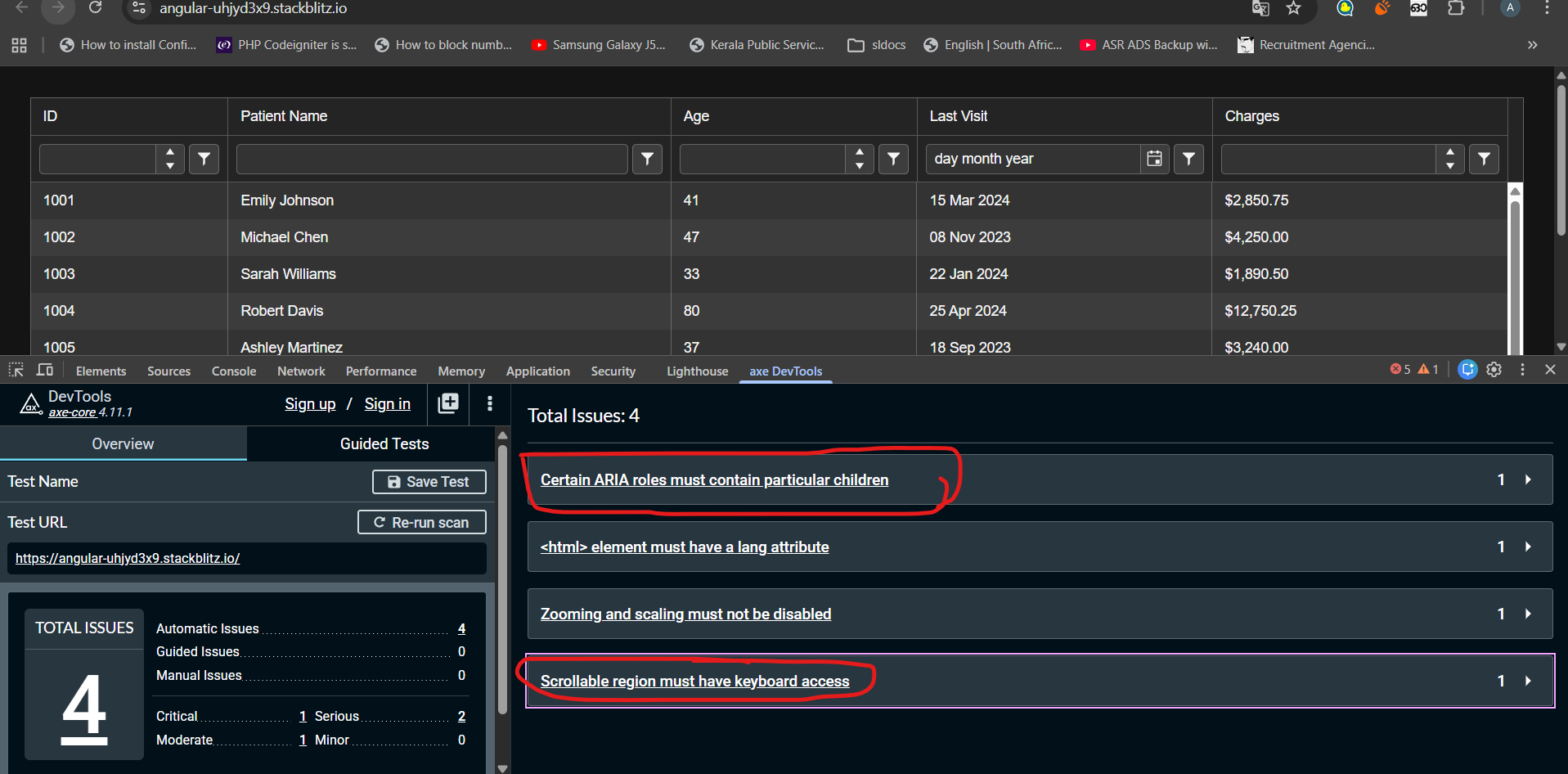Image resolution: width=1568 pixels, height=774 pixels.
Task: Expand the Zooming and scaling issue
Action: coord(1527,614)
